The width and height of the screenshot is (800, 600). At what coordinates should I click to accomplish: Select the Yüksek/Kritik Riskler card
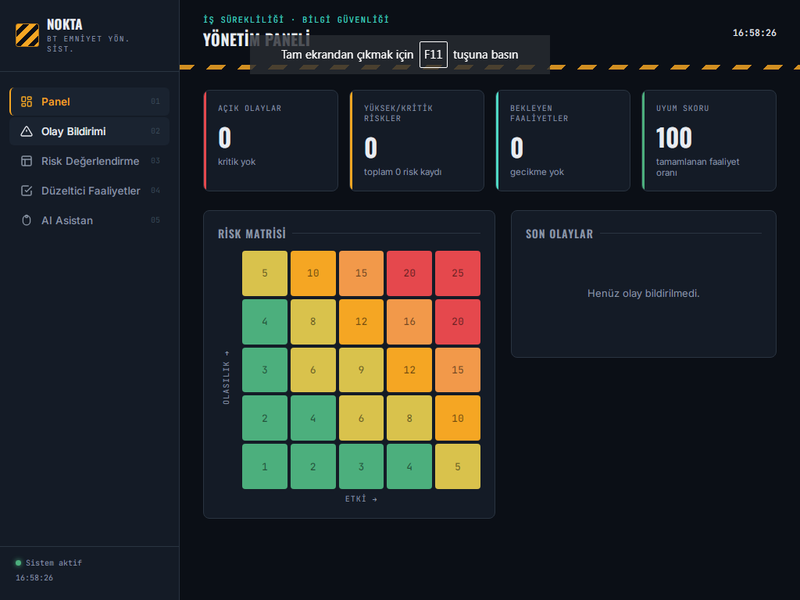point(417,141)
